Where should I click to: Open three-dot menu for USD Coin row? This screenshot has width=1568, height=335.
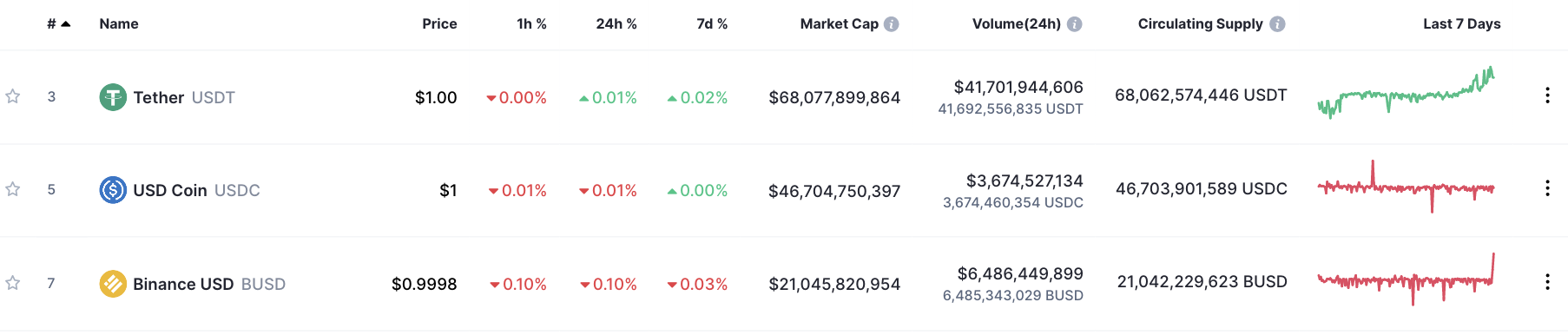[1547, 188]
